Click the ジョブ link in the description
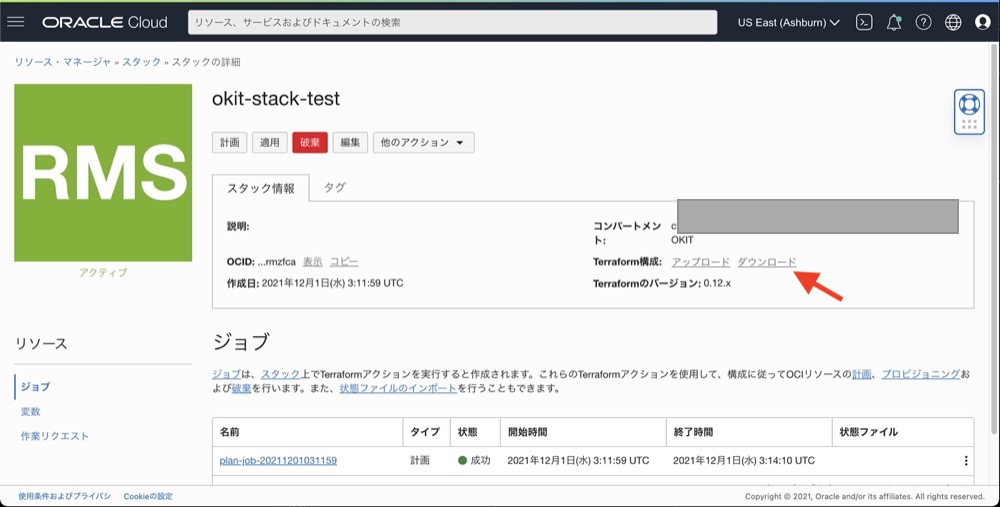Screen dimensions: 1000x507 [x=226, y=374]
